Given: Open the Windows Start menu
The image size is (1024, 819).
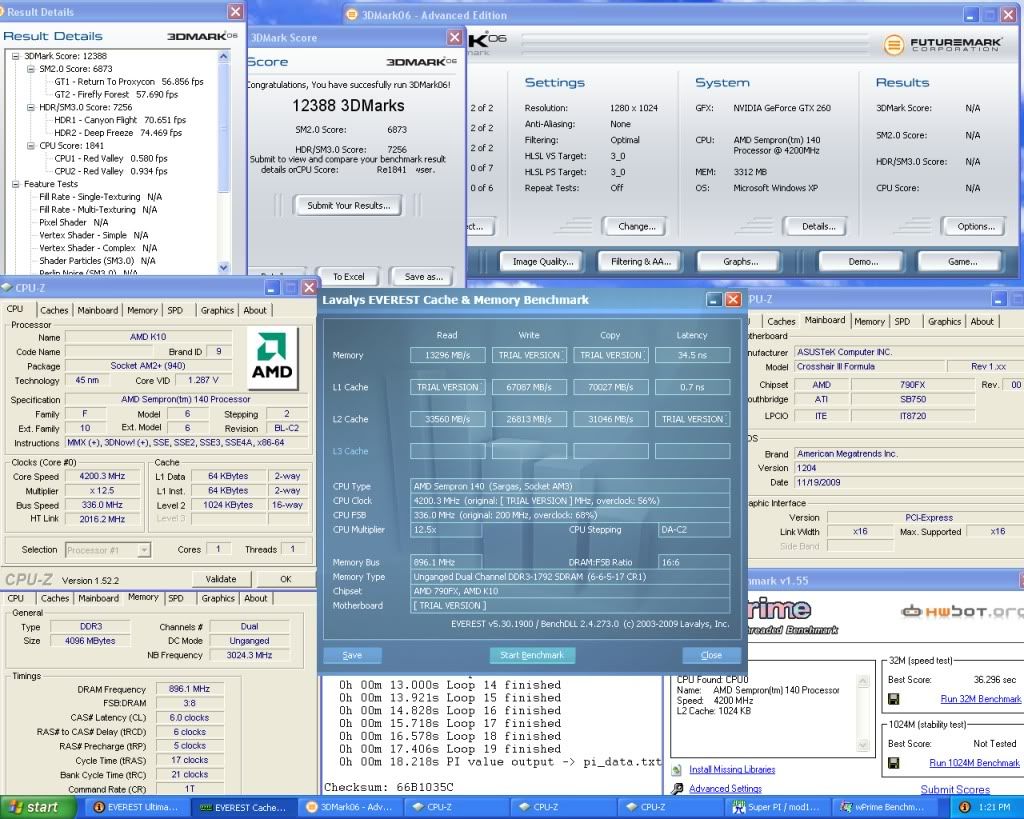Looking at the screenshot, I should (33, 807).
